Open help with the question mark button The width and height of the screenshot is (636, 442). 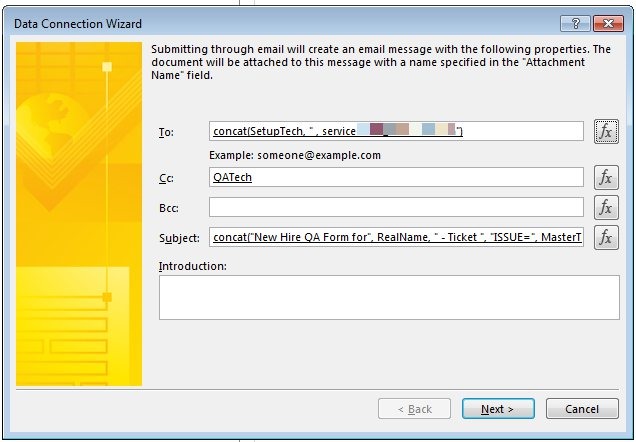click(575, 24)
